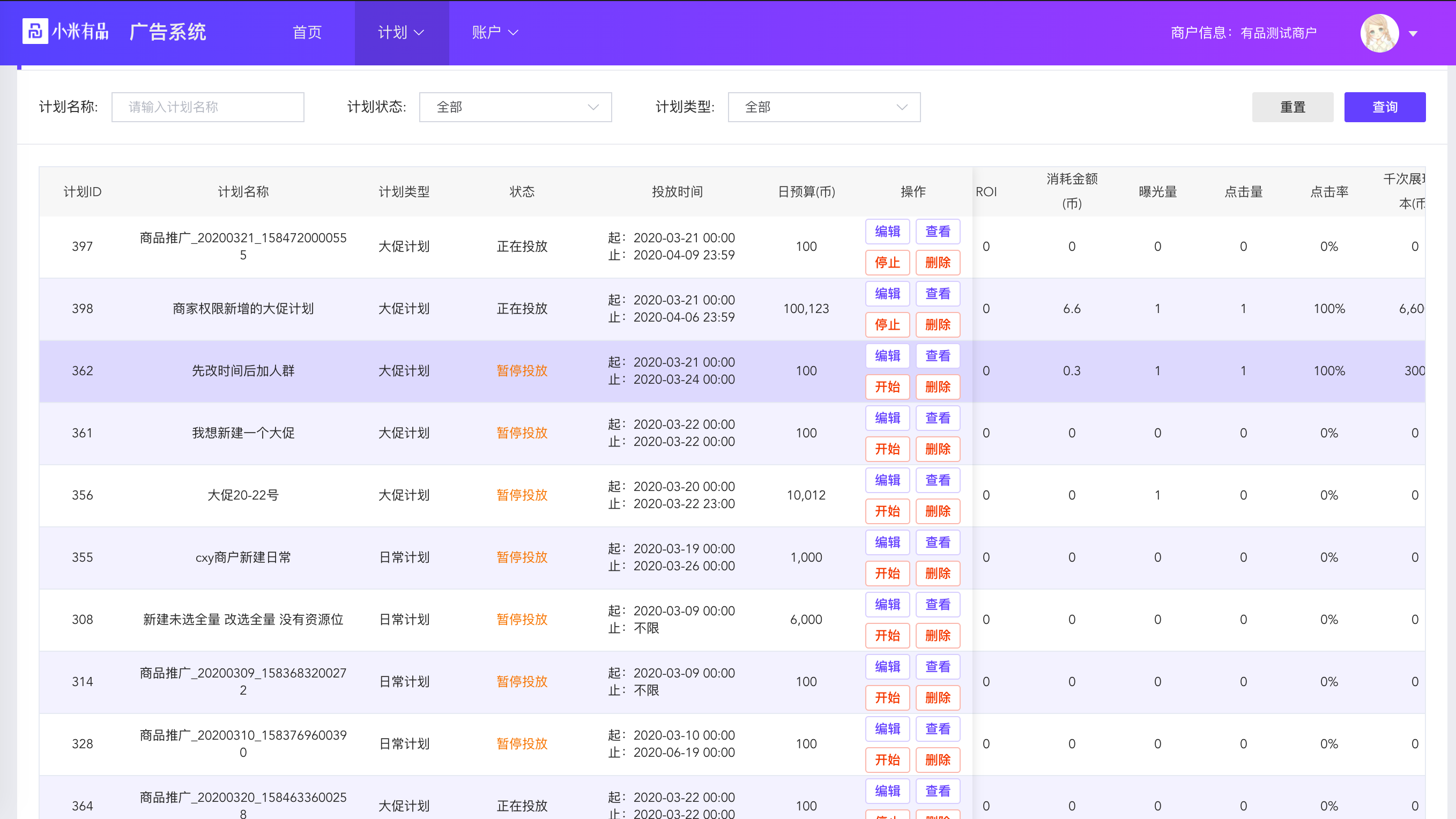Focus the 计划名称 search input
1456x819 pixels.
pos(207,107)
